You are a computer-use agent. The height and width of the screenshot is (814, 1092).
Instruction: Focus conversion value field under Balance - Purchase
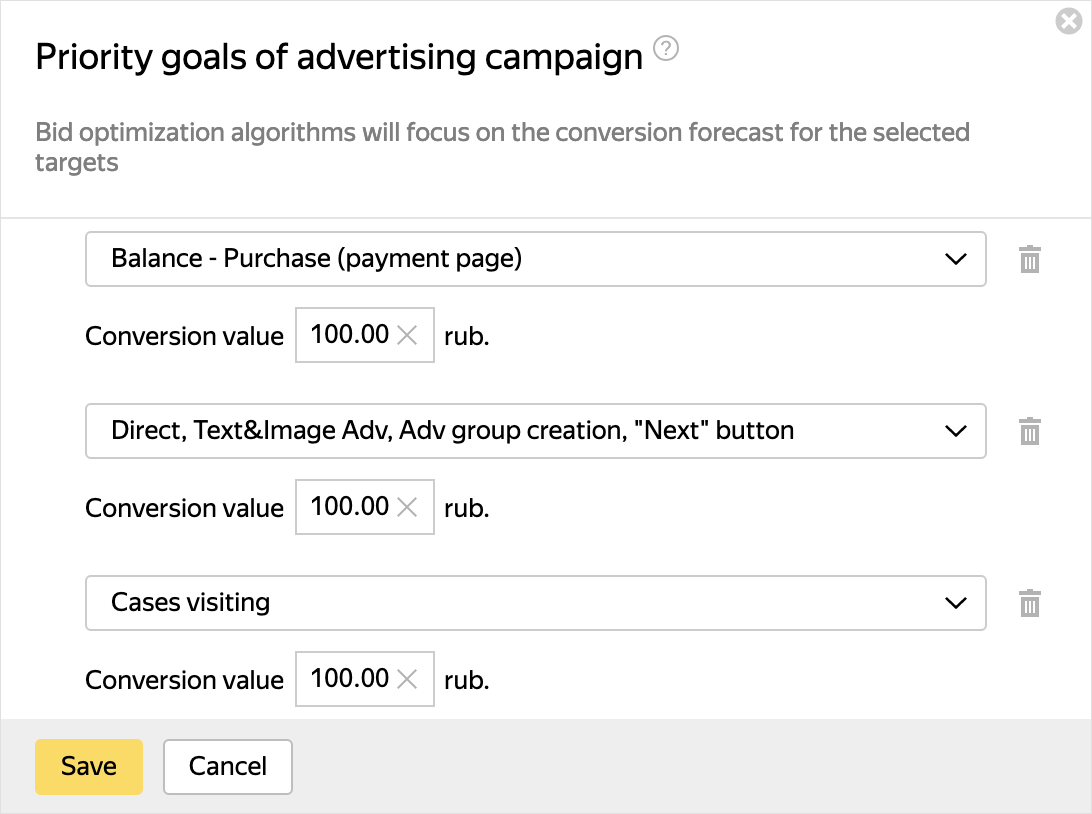[x=349, y=335]
